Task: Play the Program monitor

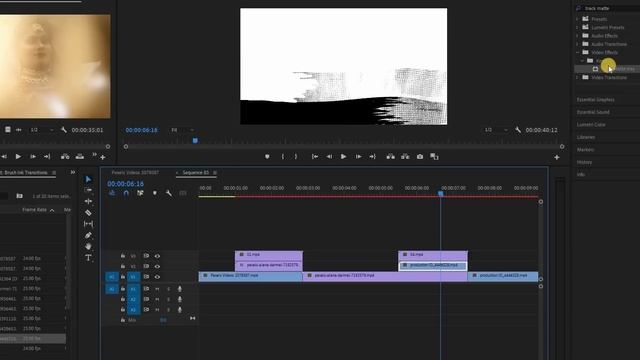Action: coord(343,157)
